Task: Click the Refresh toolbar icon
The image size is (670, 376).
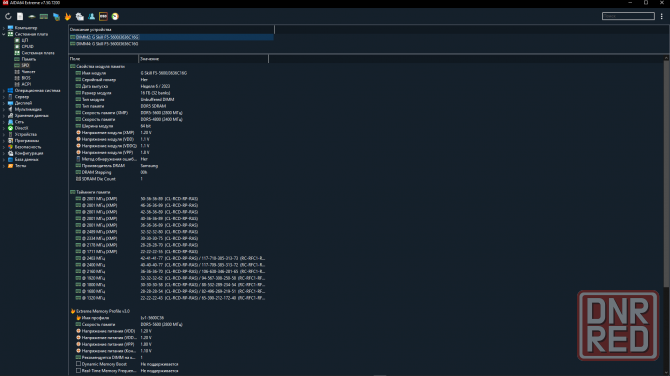Action: (8, 16)
